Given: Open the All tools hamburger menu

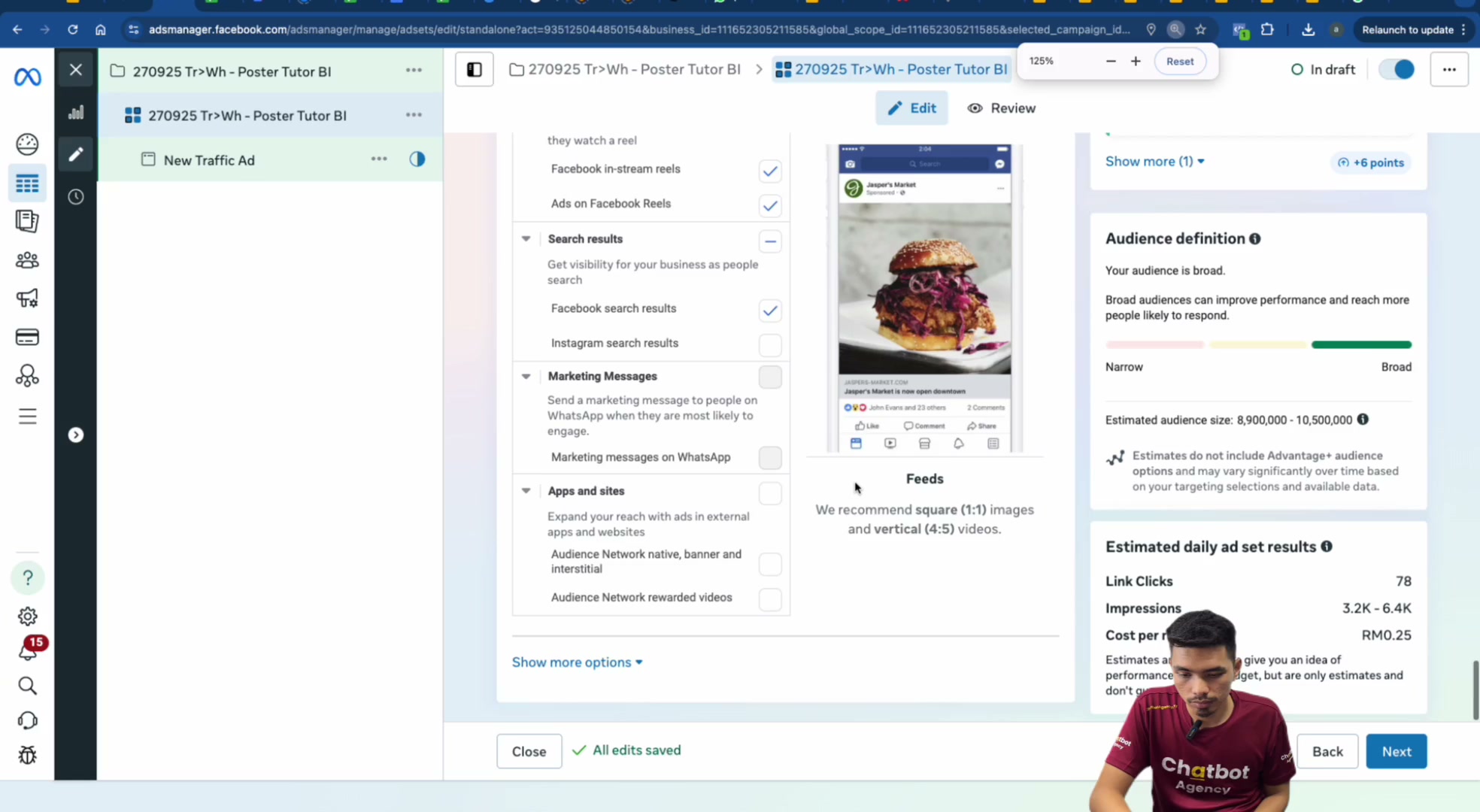Looking at the screenshot, I should [x=27, y=417].
